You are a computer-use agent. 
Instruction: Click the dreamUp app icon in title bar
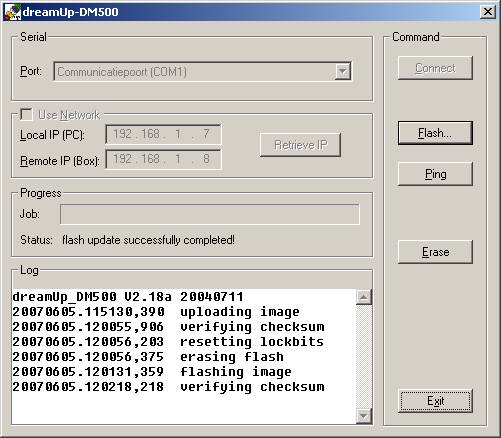pos(13,12)
